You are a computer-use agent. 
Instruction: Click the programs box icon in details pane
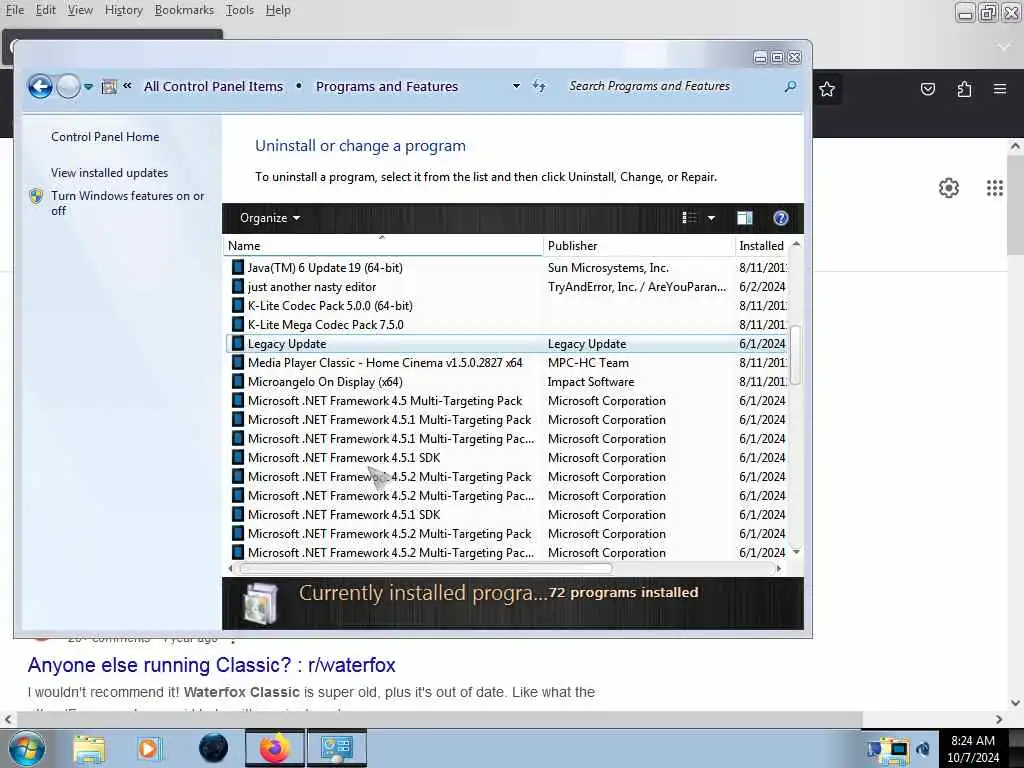260,603
